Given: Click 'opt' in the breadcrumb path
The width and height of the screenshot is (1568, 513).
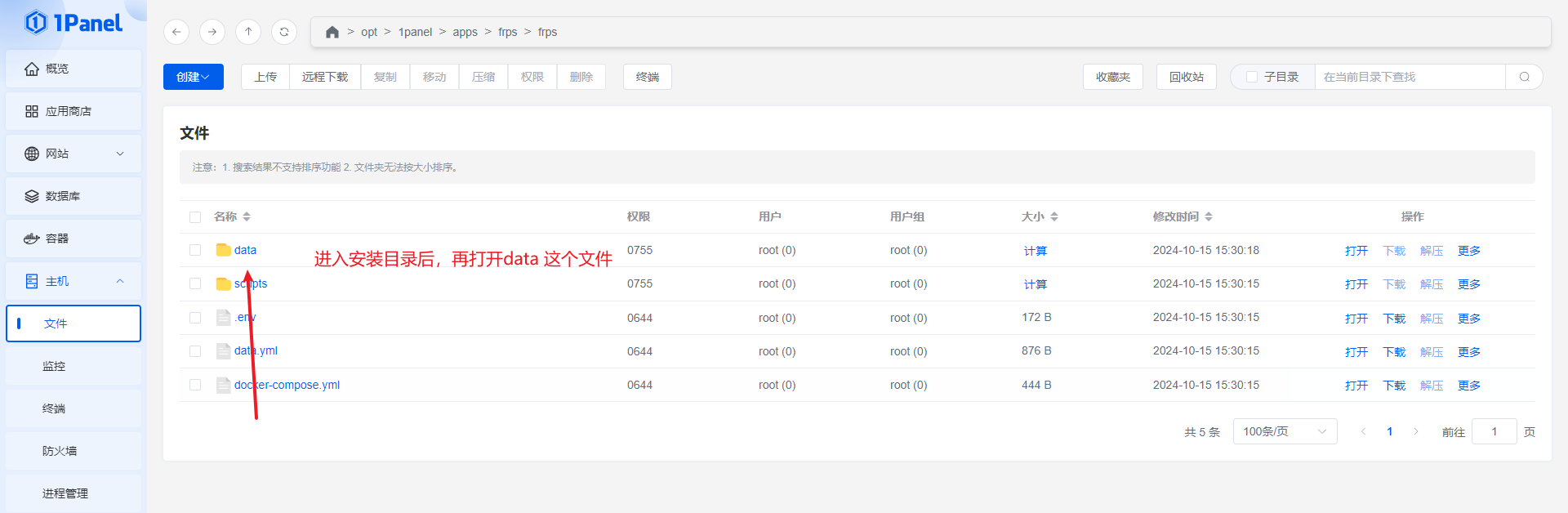Looking at the screenshot, I should click(369, 32).
